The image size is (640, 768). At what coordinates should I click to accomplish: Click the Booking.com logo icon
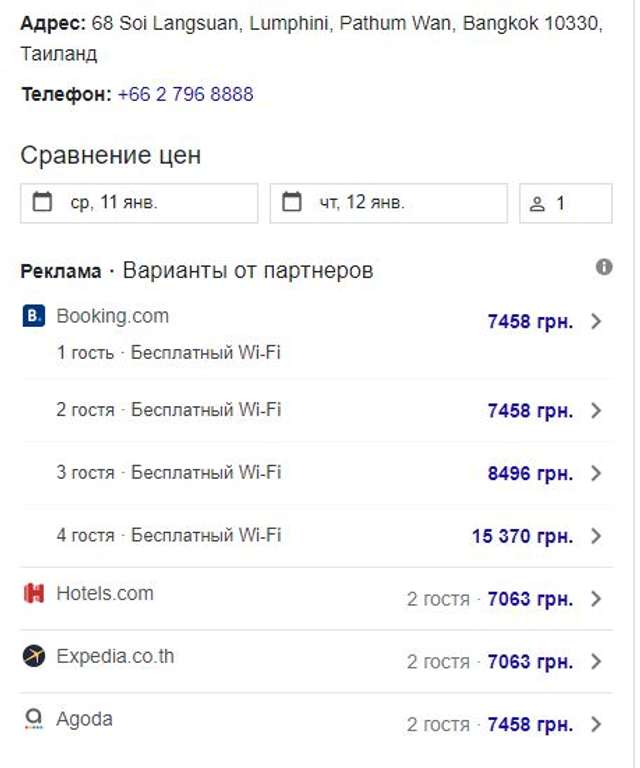(33, 317)
